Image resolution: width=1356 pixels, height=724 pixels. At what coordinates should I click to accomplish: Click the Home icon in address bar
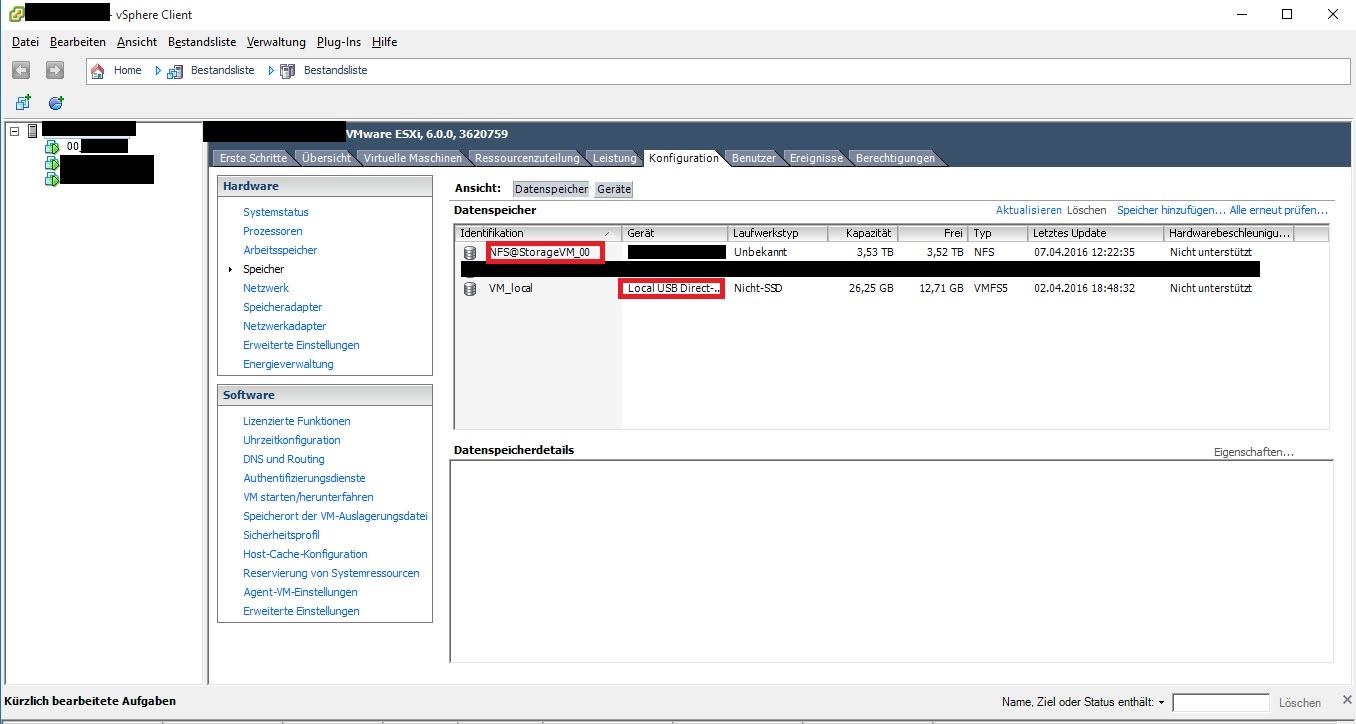click(98, 70)
